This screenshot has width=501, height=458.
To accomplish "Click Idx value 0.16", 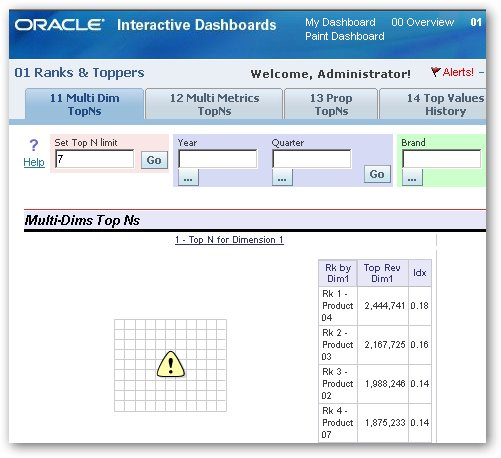I will coord(420,345).
